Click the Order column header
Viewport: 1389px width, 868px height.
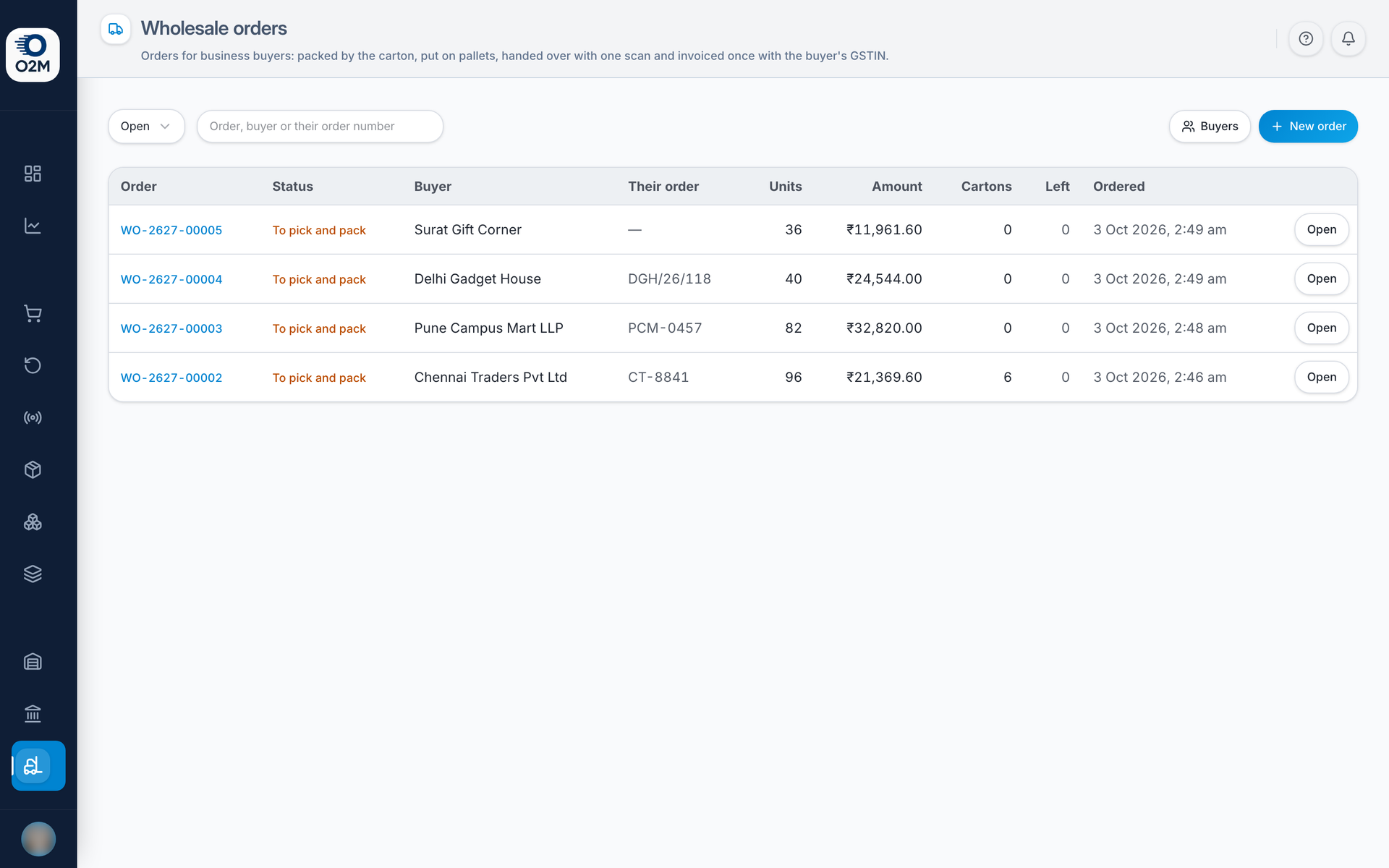(139, 187)
